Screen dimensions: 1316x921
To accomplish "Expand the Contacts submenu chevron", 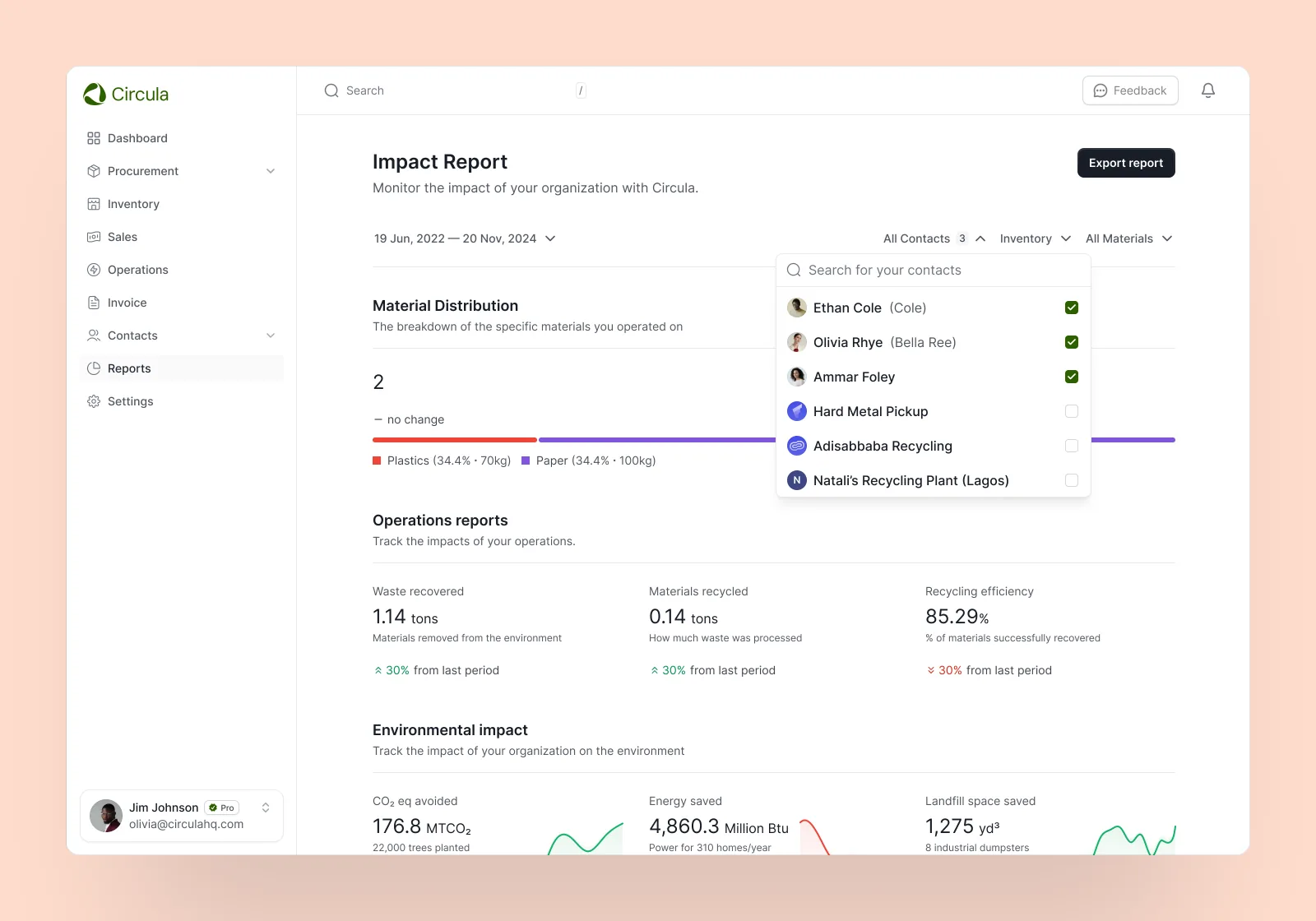I will 271,336.
